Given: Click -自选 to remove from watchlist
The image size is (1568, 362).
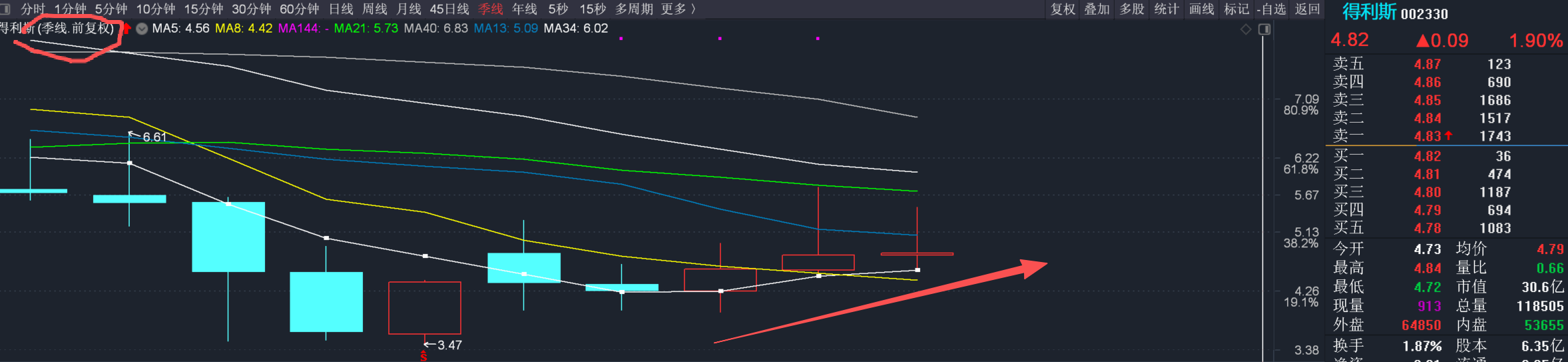Looking at the screenshot, I should tap(1271, 9).
